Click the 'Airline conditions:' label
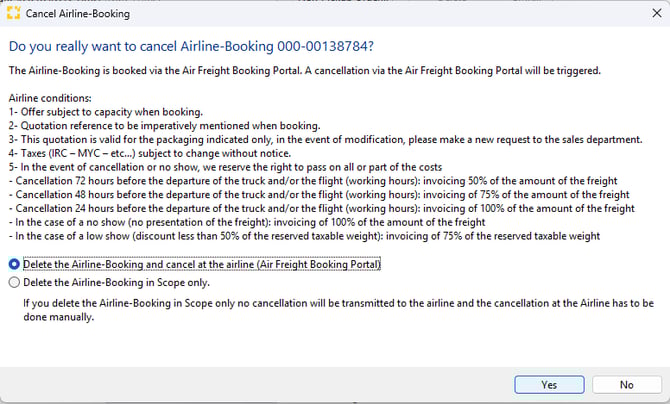The image size is (670, 404). tap(50, 98)
